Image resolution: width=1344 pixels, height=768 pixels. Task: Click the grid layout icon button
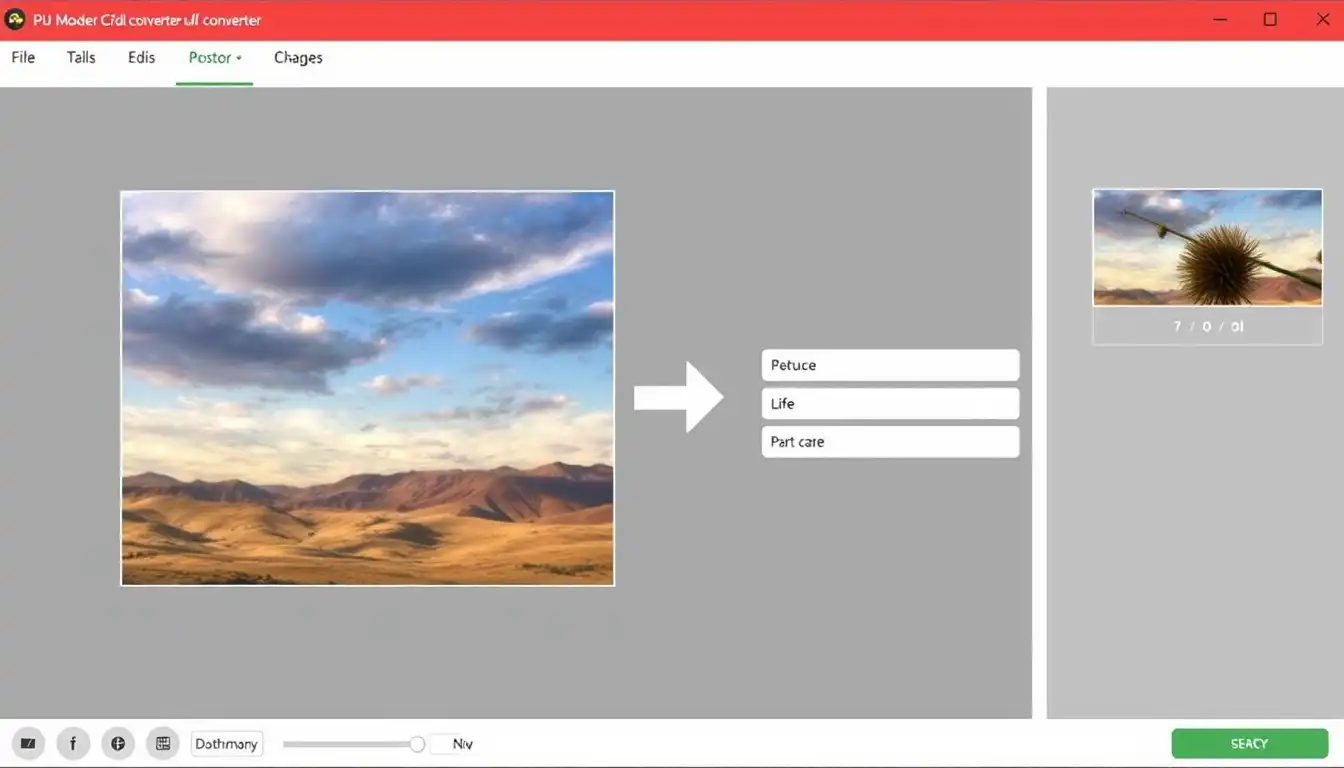(163, 744)
